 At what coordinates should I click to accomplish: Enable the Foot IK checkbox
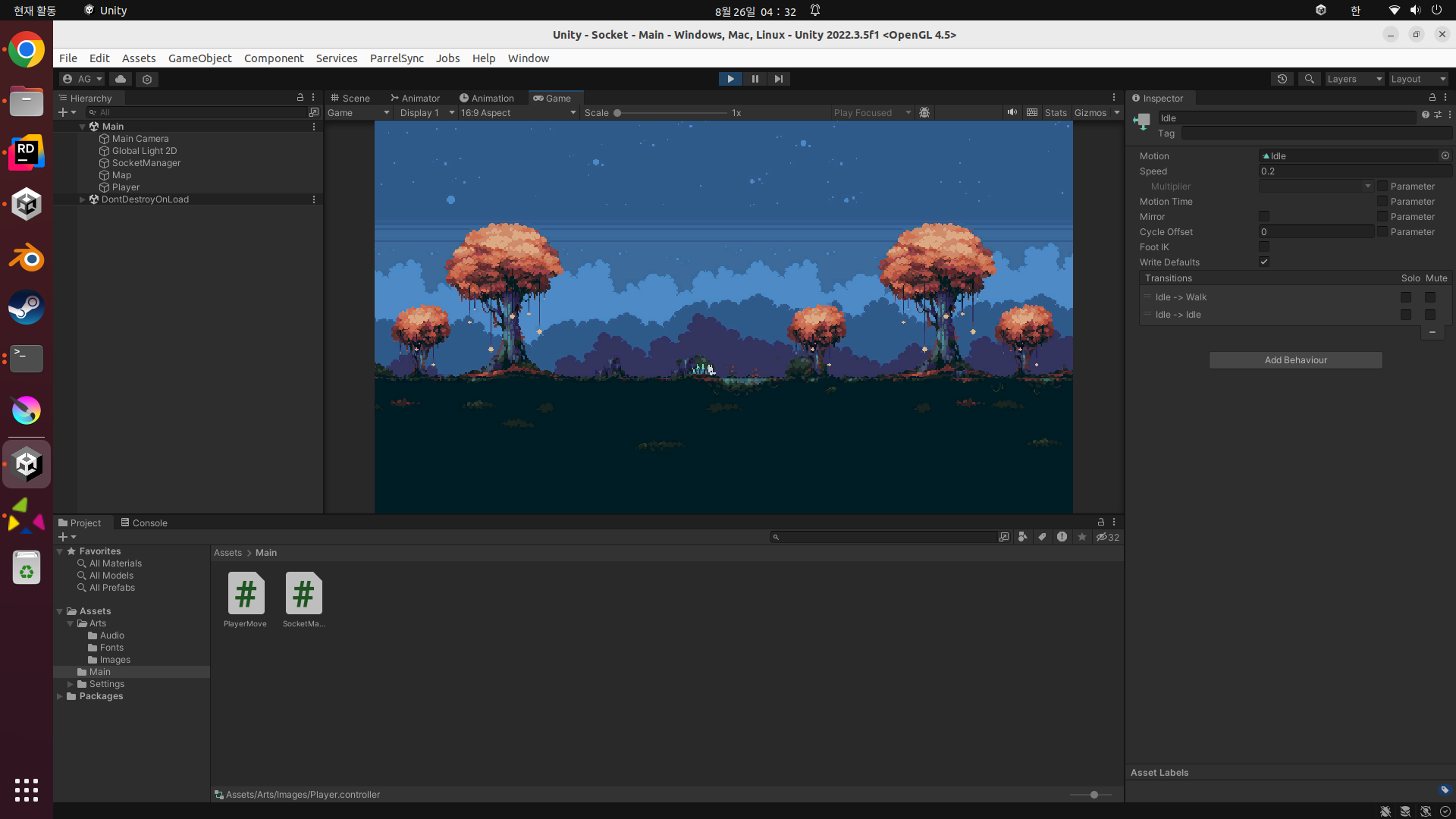tap(1264, 246)
